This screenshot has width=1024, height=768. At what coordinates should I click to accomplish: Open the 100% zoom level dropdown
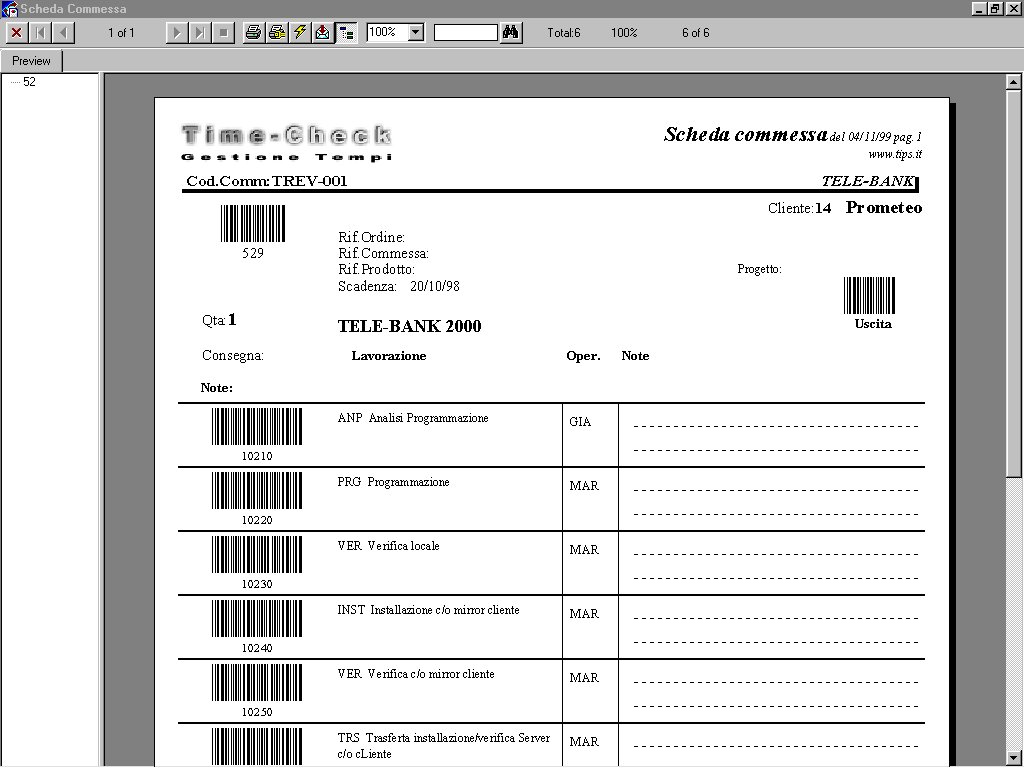(416, 32)
